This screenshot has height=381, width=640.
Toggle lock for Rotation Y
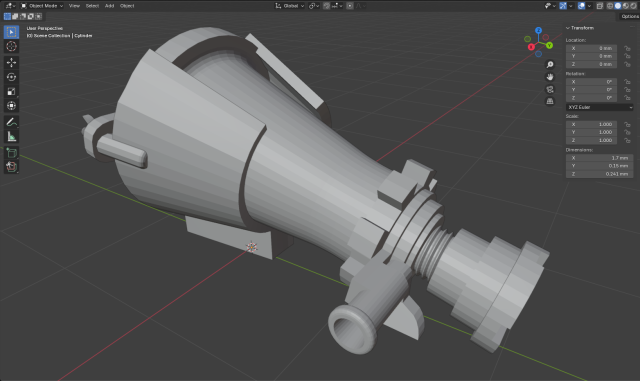[x=627, y=90]
